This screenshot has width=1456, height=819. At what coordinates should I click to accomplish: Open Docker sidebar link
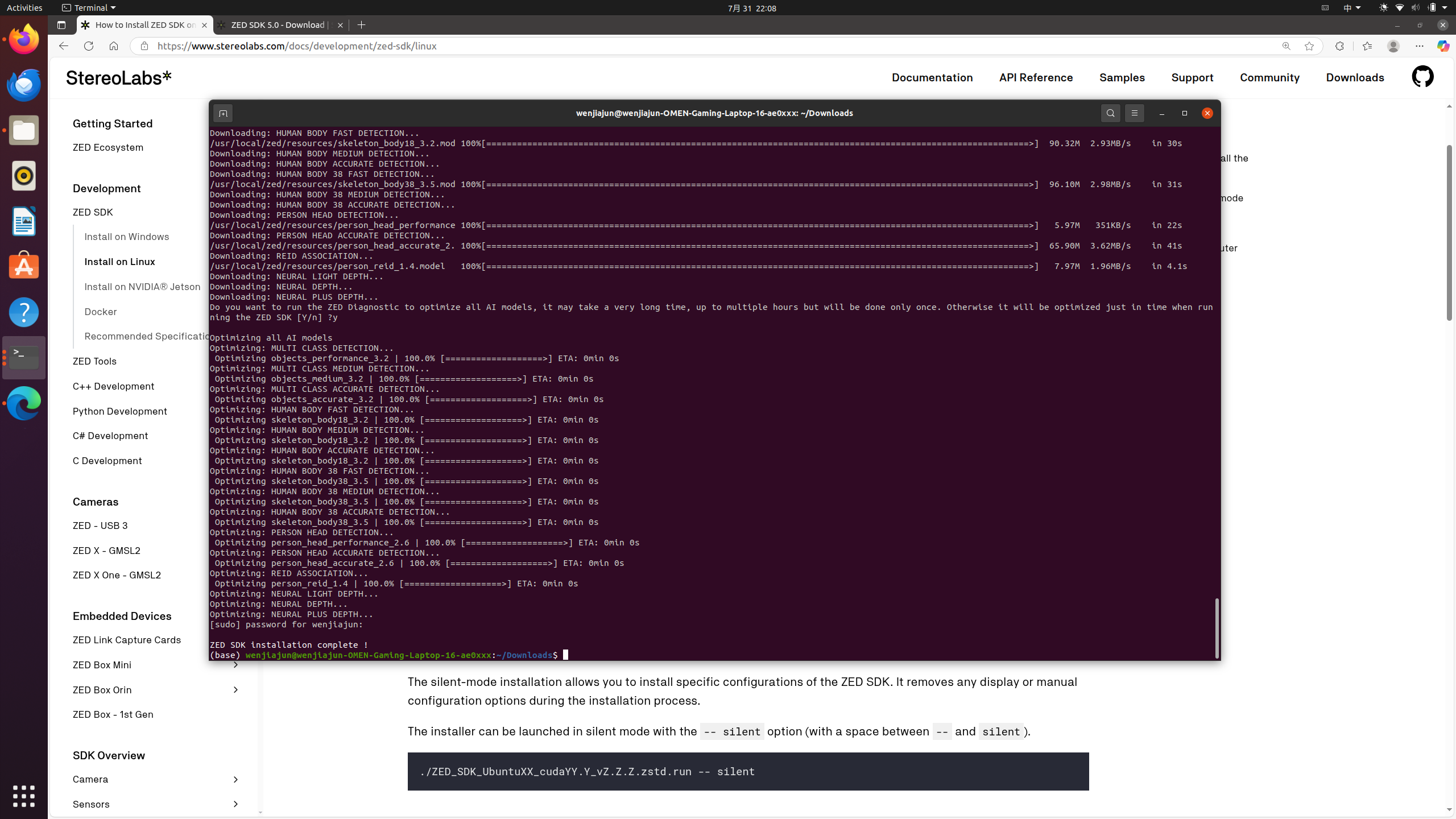(x=101, y=312)
